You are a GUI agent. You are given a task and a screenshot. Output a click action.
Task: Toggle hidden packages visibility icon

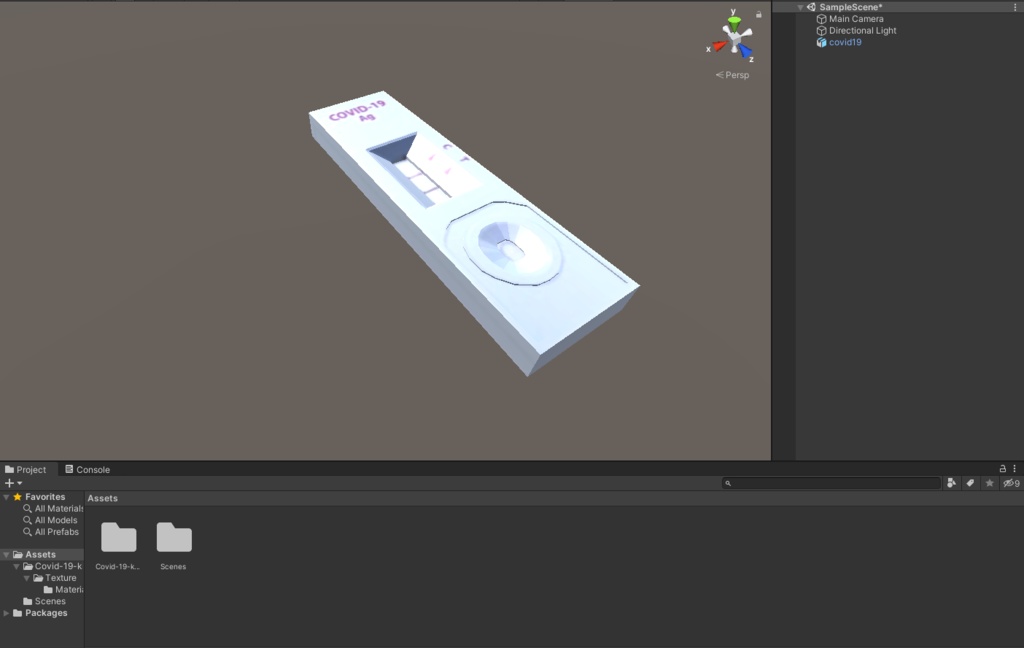1011,483
